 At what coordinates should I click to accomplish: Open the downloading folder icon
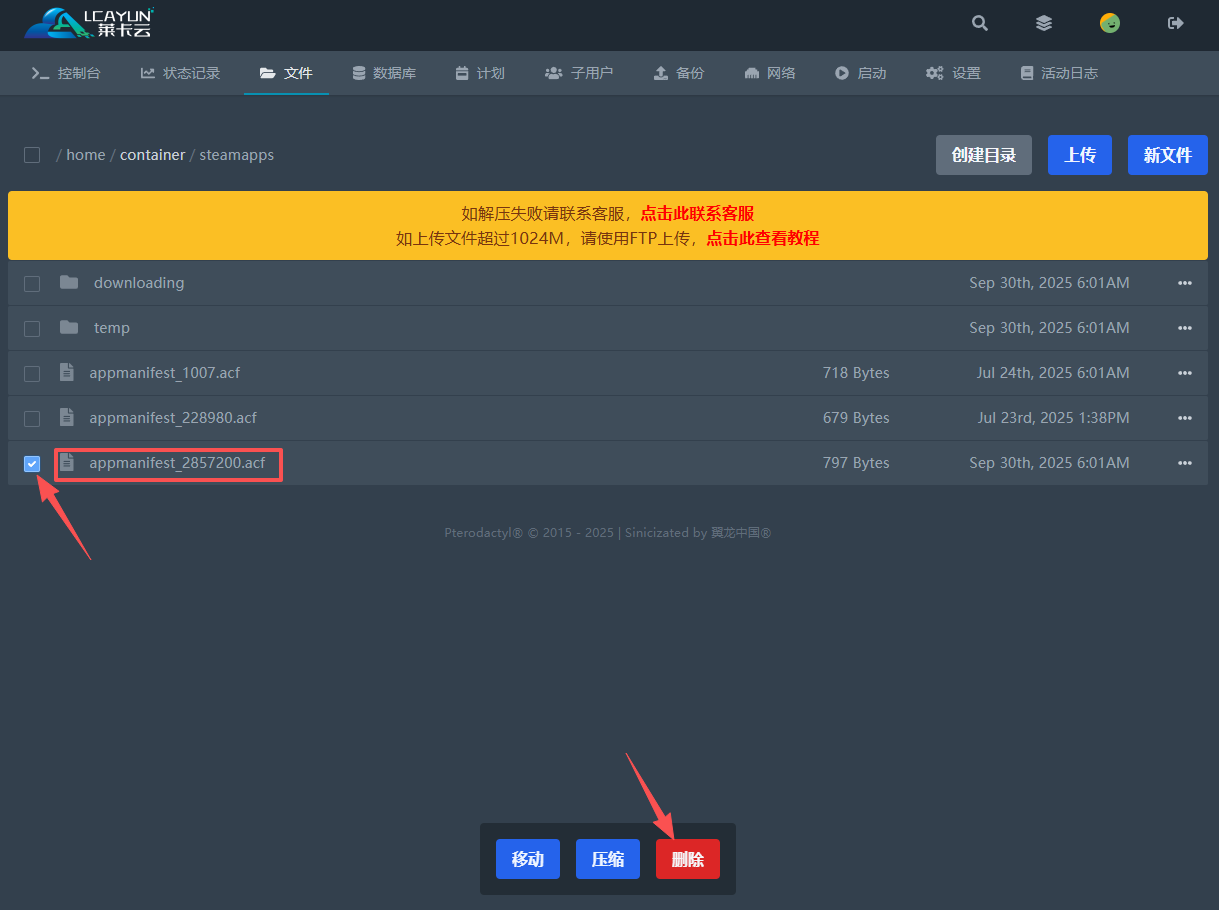pyautogui.click(x=69, y=283)
